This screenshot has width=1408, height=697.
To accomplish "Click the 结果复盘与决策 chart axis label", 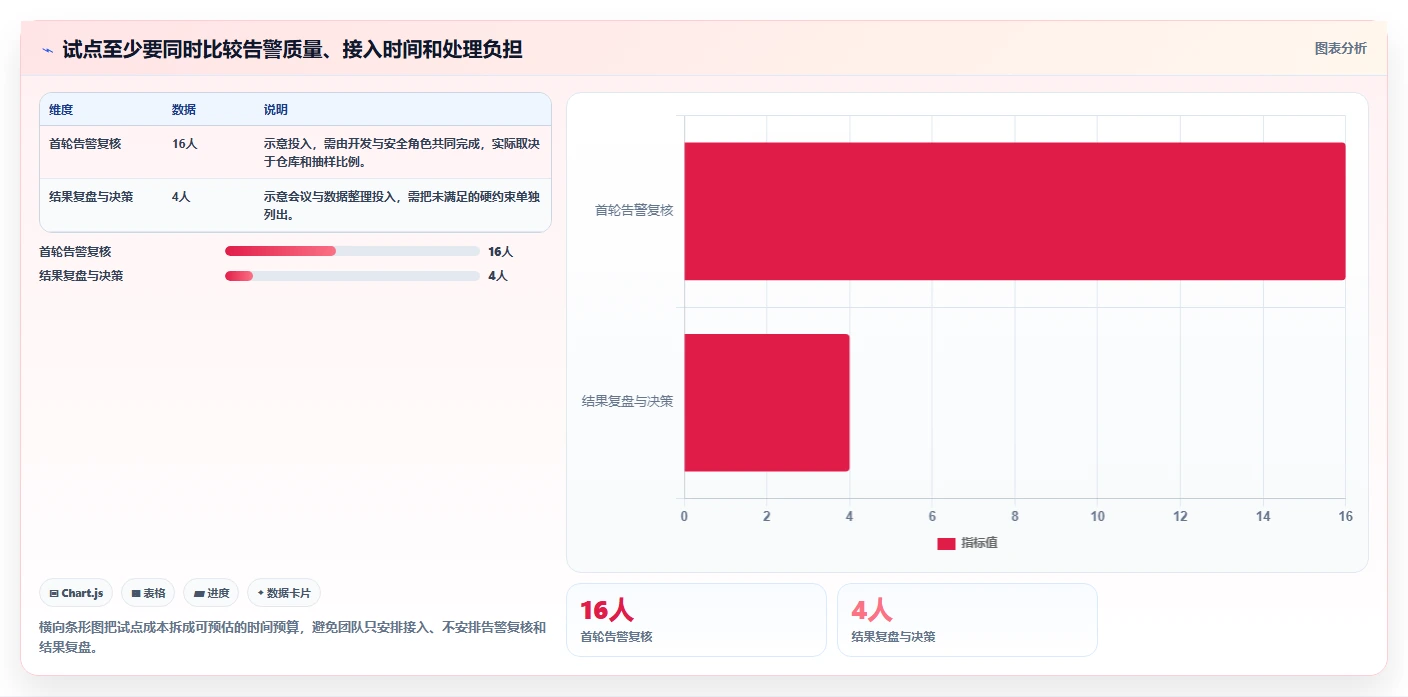I will pos(628,402).
